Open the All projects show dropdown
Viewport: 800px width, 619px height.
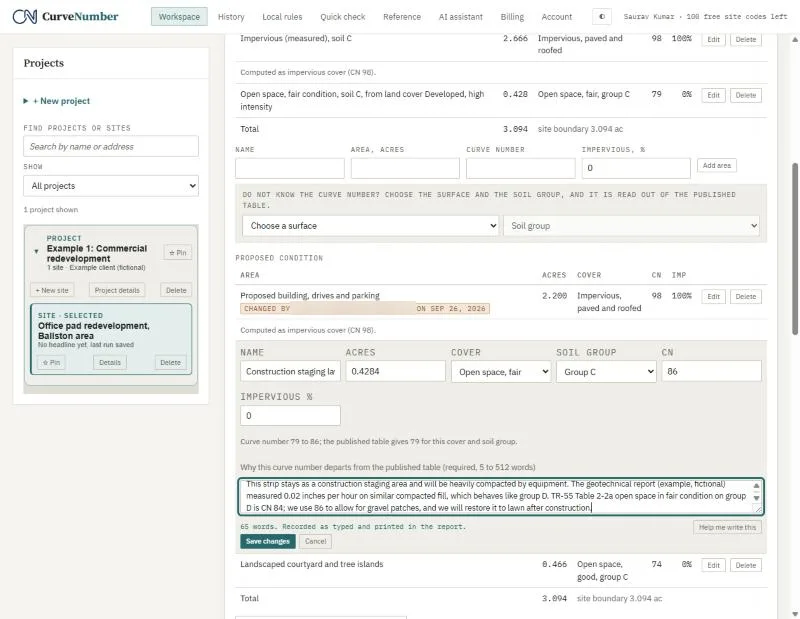(111, 186)
